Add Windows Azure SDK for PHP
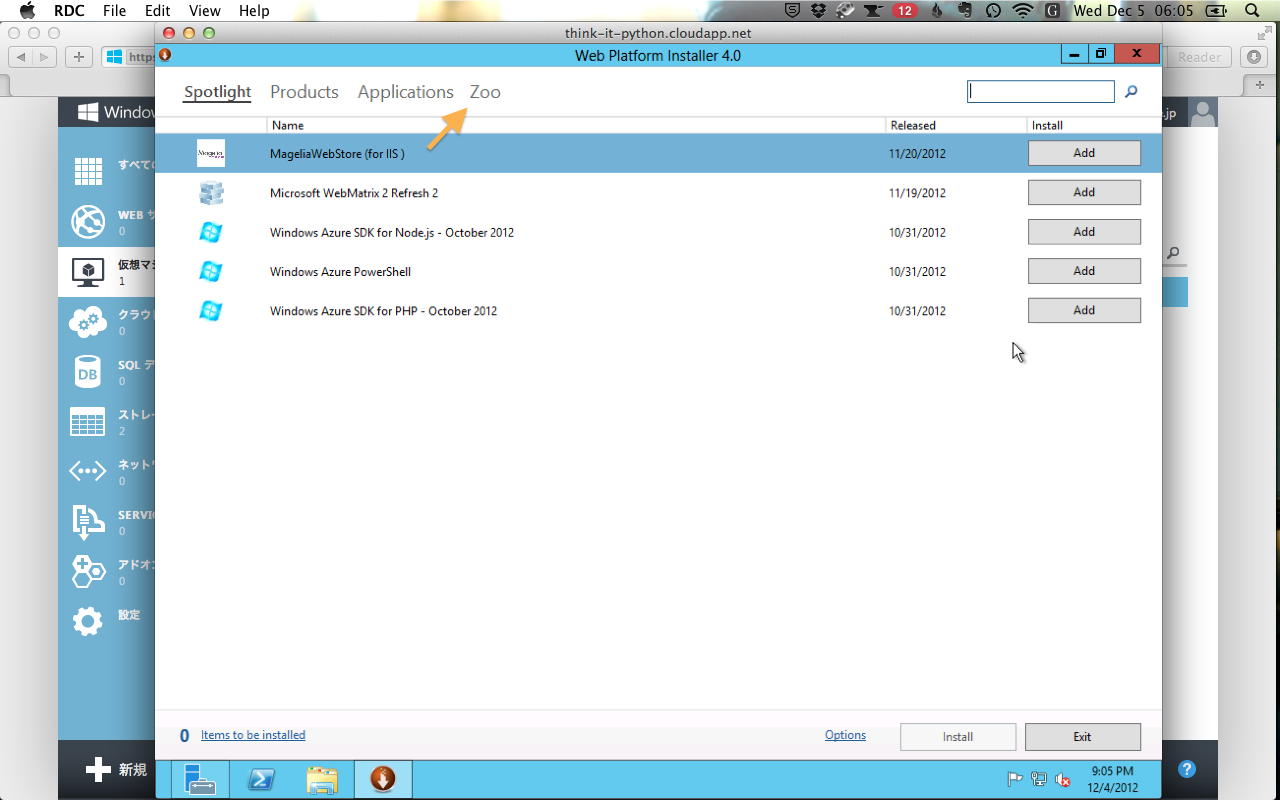Viewport: 1280px width, 800px height. tap(1084, 310)
